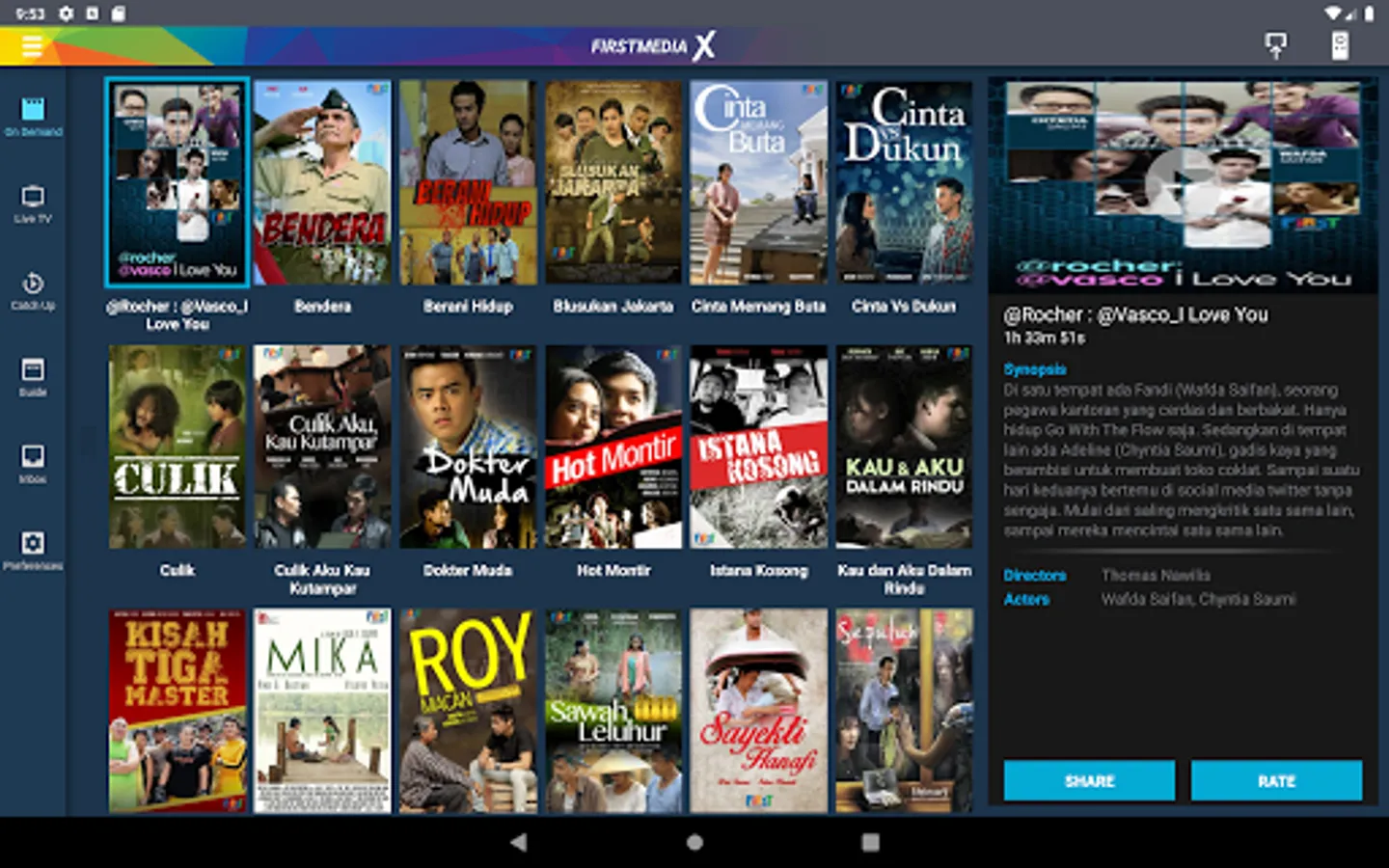Play the @Rocher @Vasco preview video
Viewport: 1389px width, 868px height.
point(1182,185)
